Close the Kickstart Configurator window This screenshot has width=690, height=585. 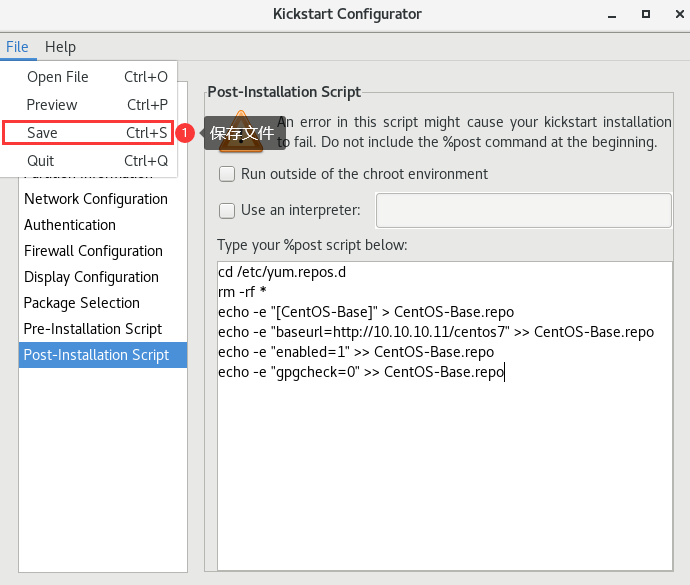tap(679, 14)
